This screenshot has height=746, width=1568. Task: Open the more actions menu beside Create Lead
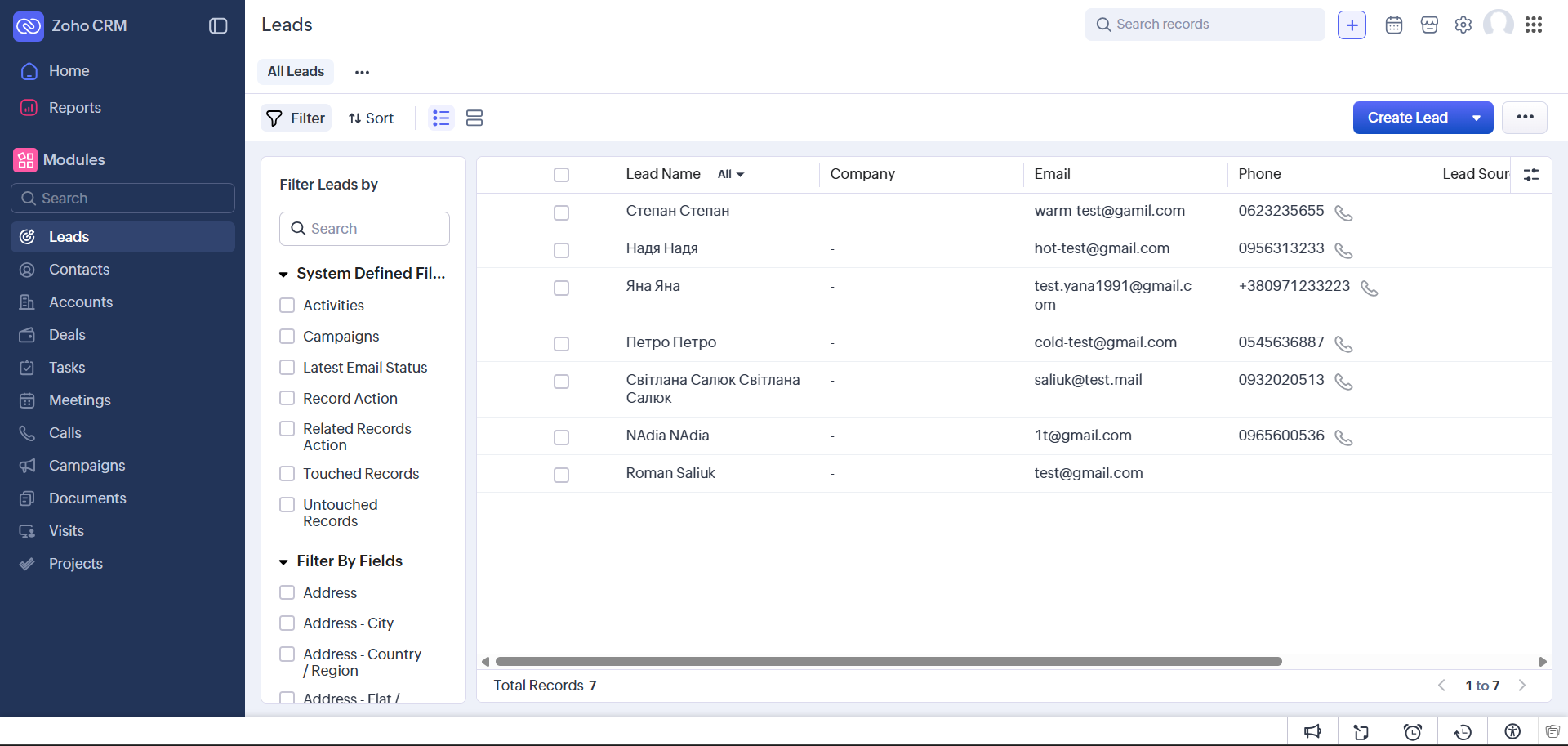(x=1525, y=118)
